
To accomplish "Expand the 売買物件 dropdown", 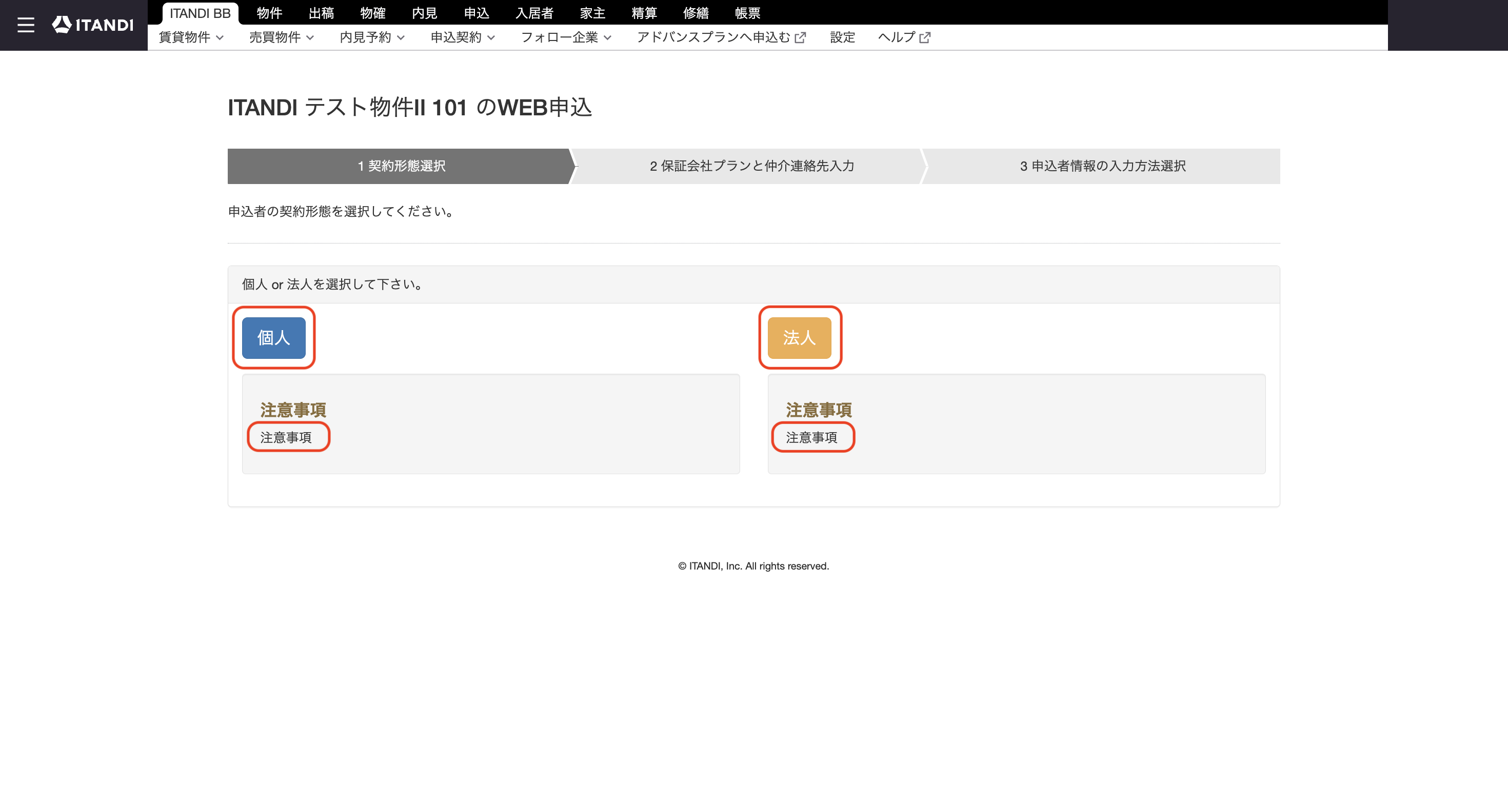I will (282, 37).
